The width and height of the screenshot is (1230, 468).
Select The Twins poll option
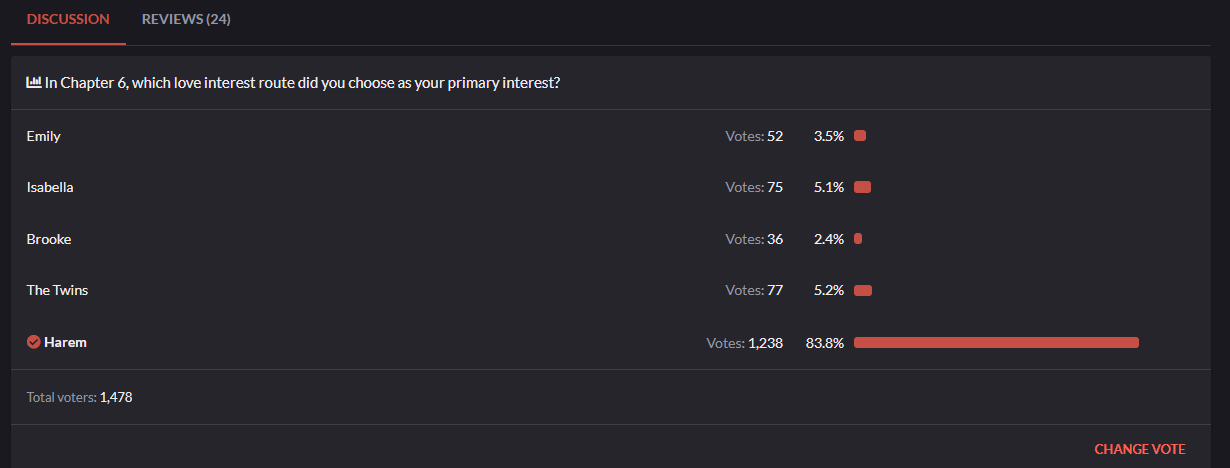point(57,290)
